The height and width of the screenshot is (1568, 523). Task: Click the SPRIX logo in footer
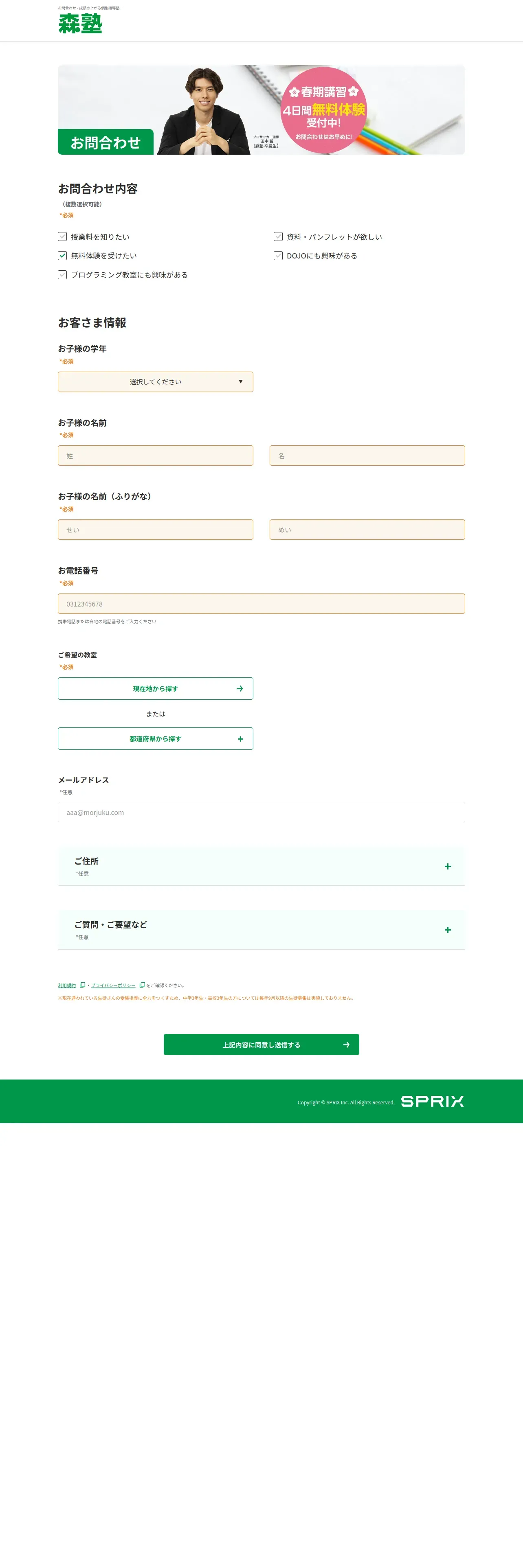click(x=432, y=1101)
